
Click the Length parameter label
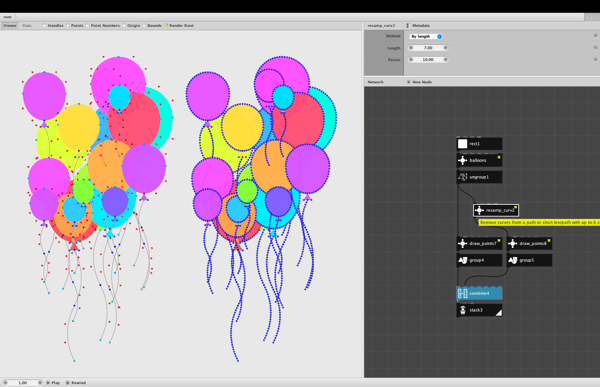tap(393, 48)
